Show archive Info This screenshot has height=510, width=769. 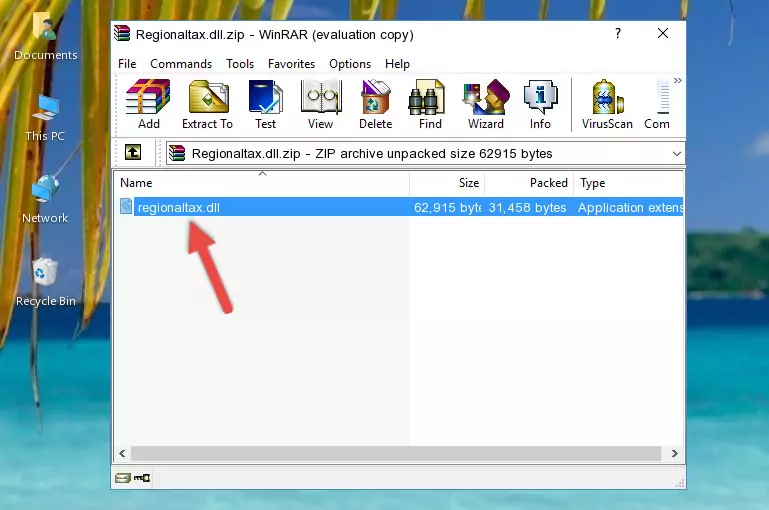(540, 104)
